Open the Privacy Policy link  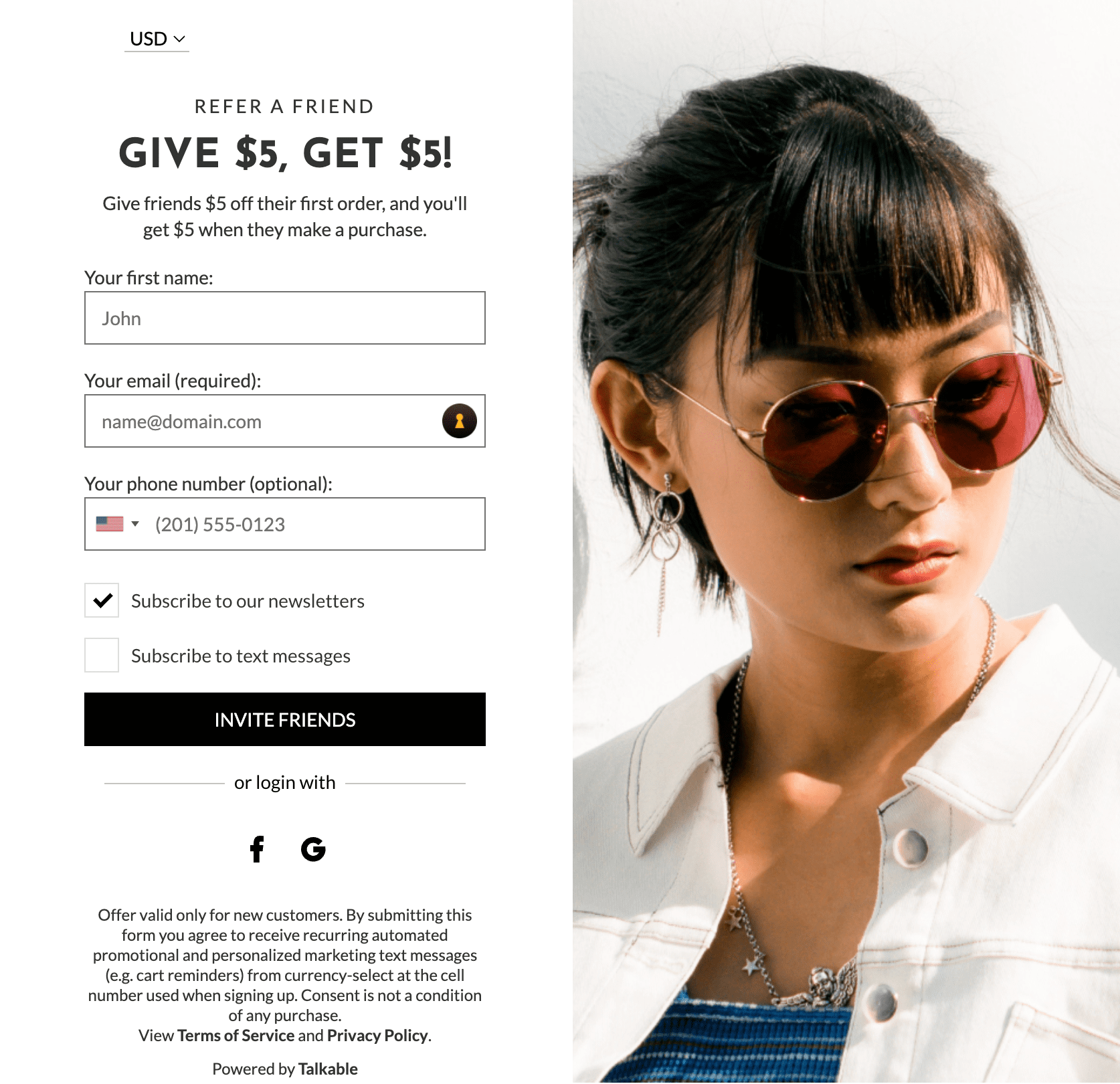[377, 1035]
